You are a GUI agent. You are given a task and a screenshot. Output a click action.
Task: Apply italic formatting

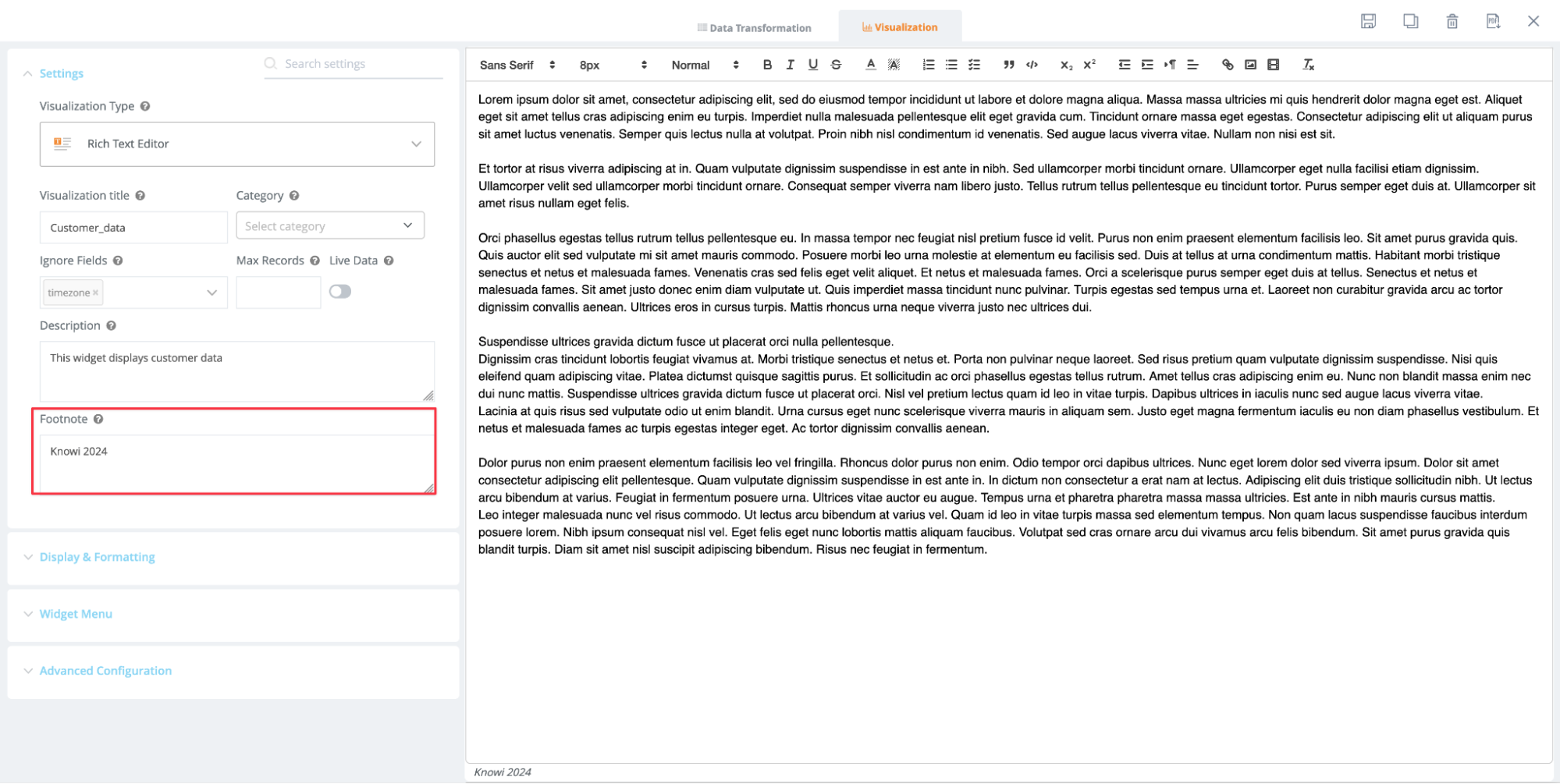point(789,65)
